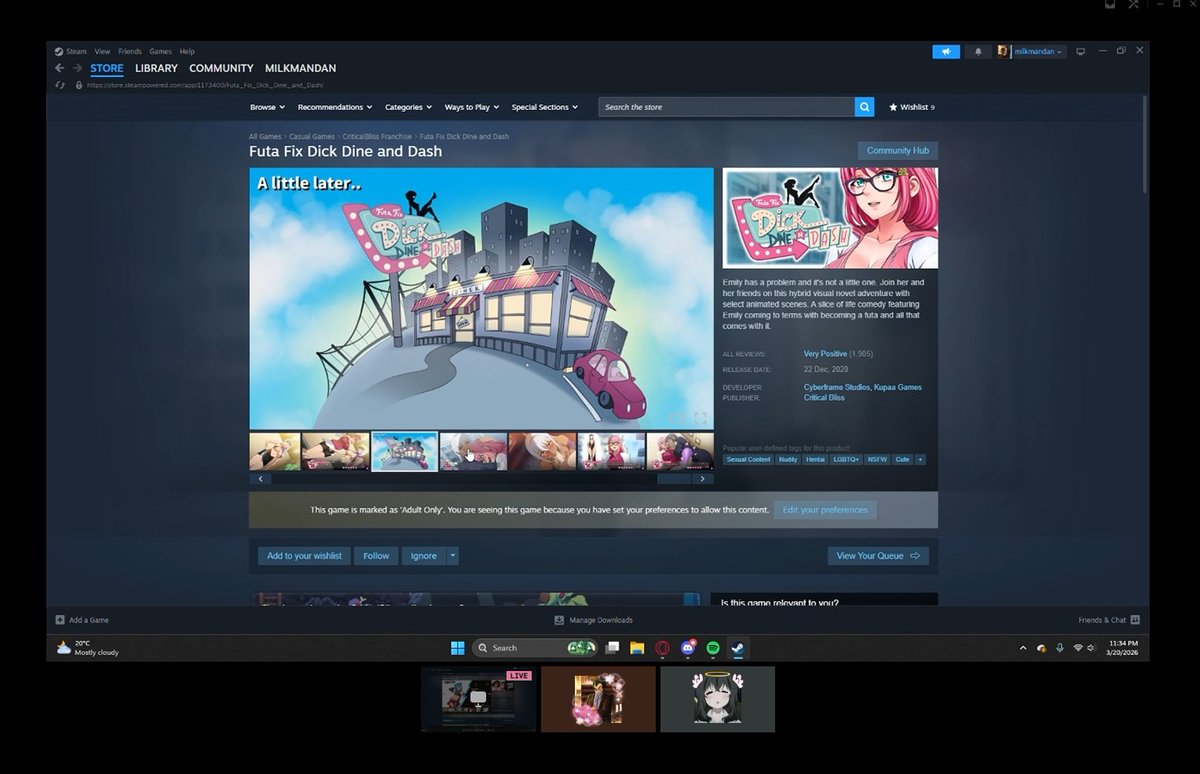
Task: Click View Your Queue button
Action: pos(878,556)
